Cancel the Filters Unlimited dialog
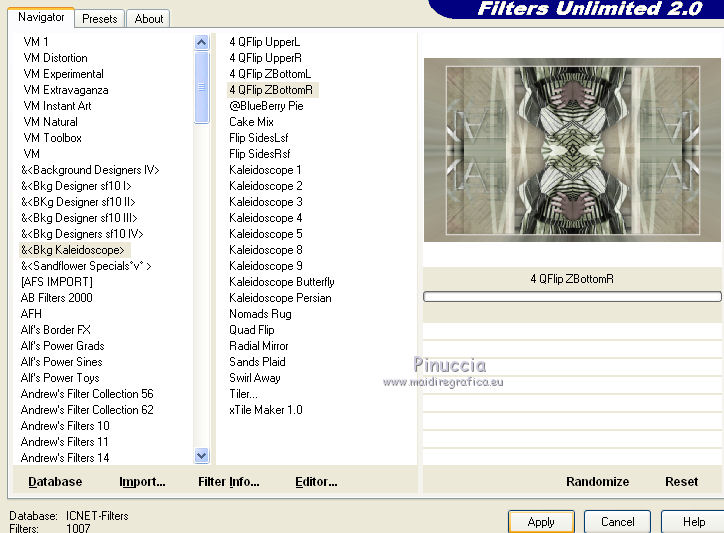Screen dimensions: 724x533 click(x=617, y=521)
